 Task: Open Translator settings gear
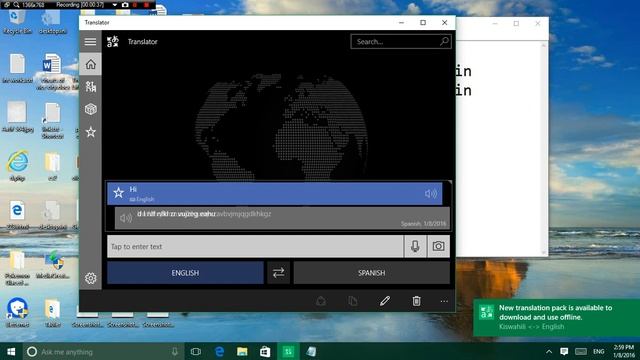click(x=90, y=278)
